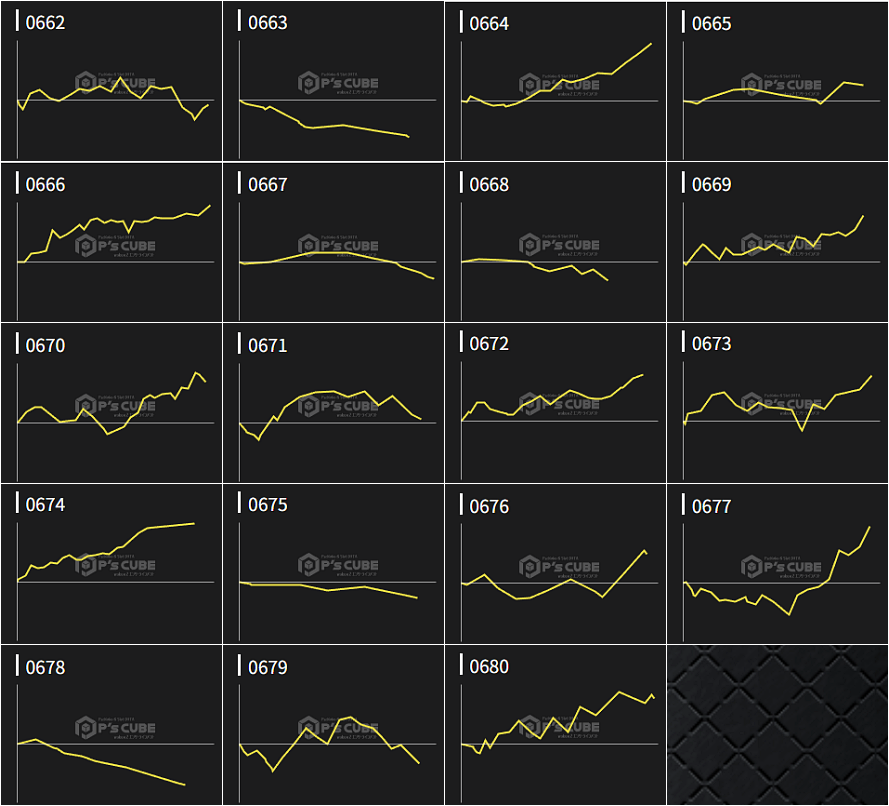Viewport: 889px width, 806px height.
Task: View the chart for 0679
Action: point(333,725)
